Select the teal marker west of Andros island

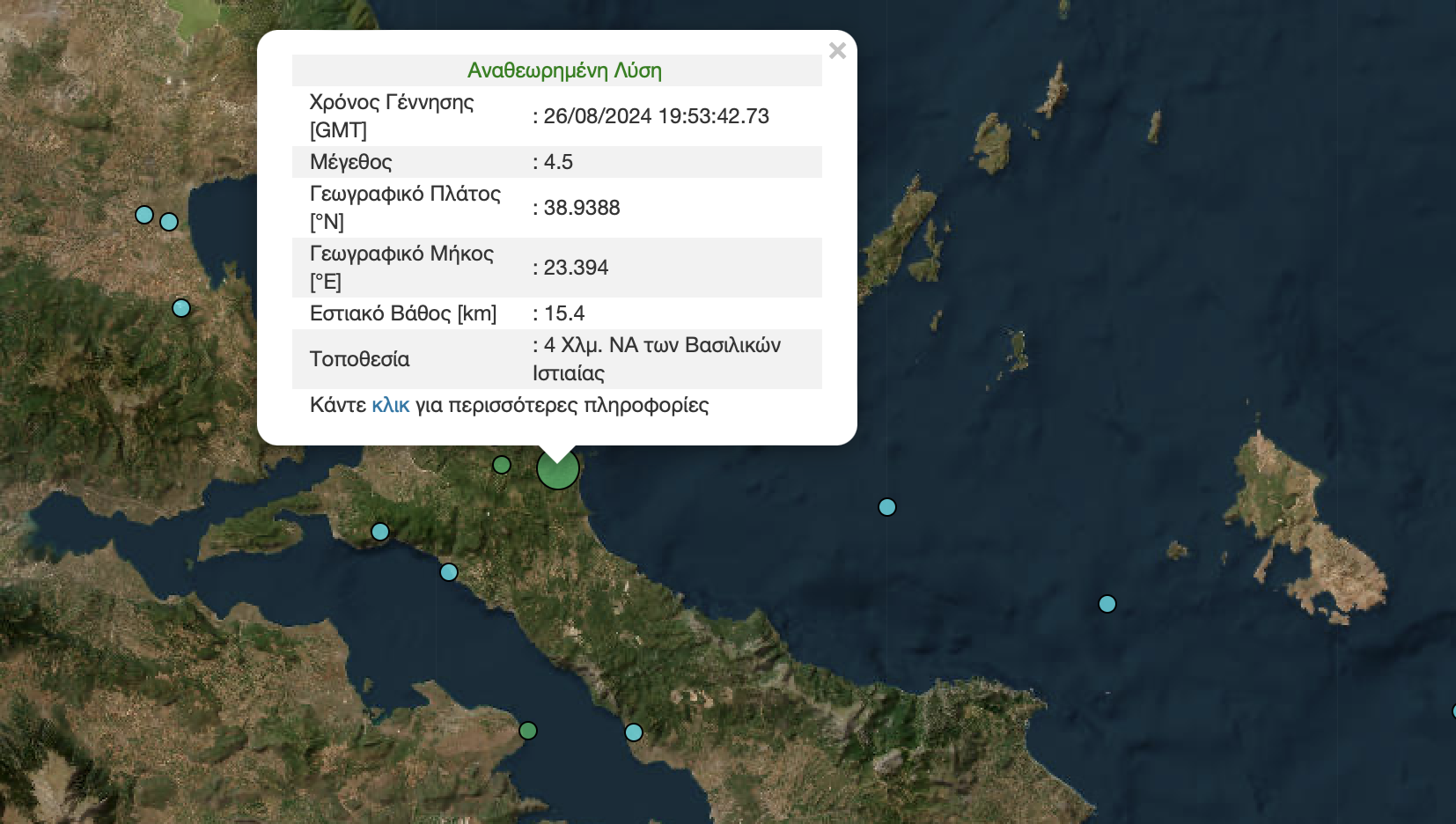(1107, 603)
